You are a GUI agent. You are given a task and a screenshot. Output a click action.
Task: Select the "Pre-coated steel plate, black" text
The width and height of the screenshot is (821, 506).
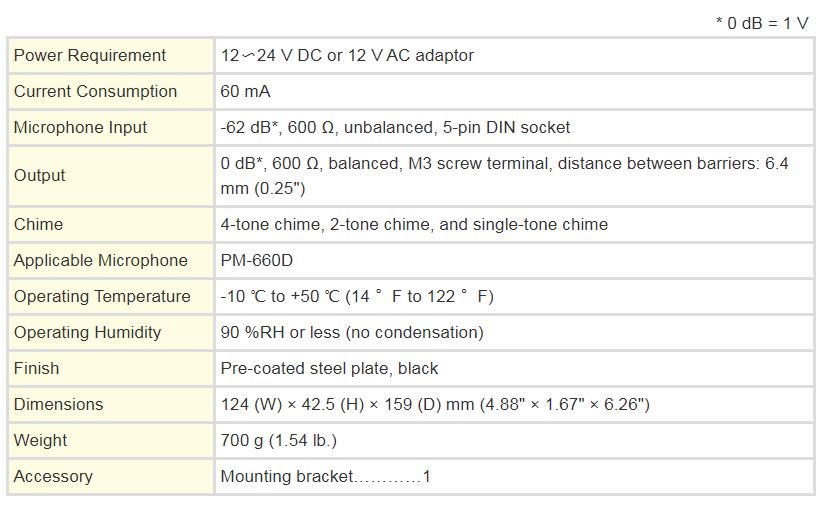click(x=329, y=368)
